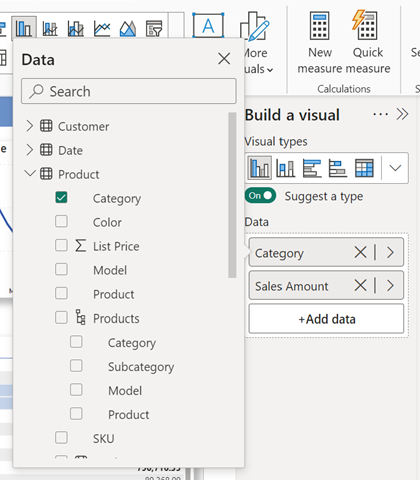Viewport: 420px width, 480px height.
Task: Click the Category data field pill
Action: [x=326, y=252]
